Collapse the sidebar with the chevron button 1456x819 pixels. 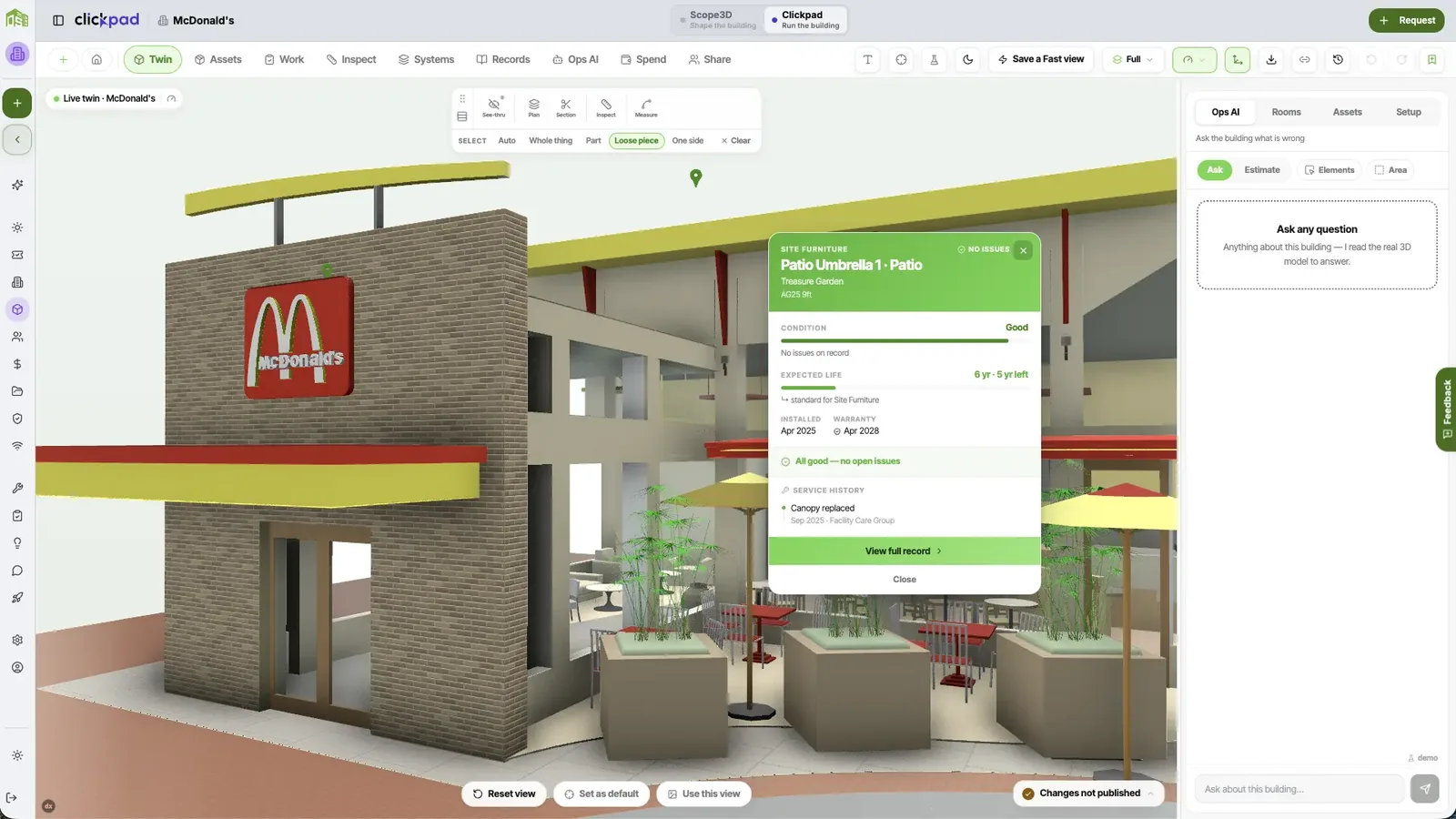click(x=17, y=139)
